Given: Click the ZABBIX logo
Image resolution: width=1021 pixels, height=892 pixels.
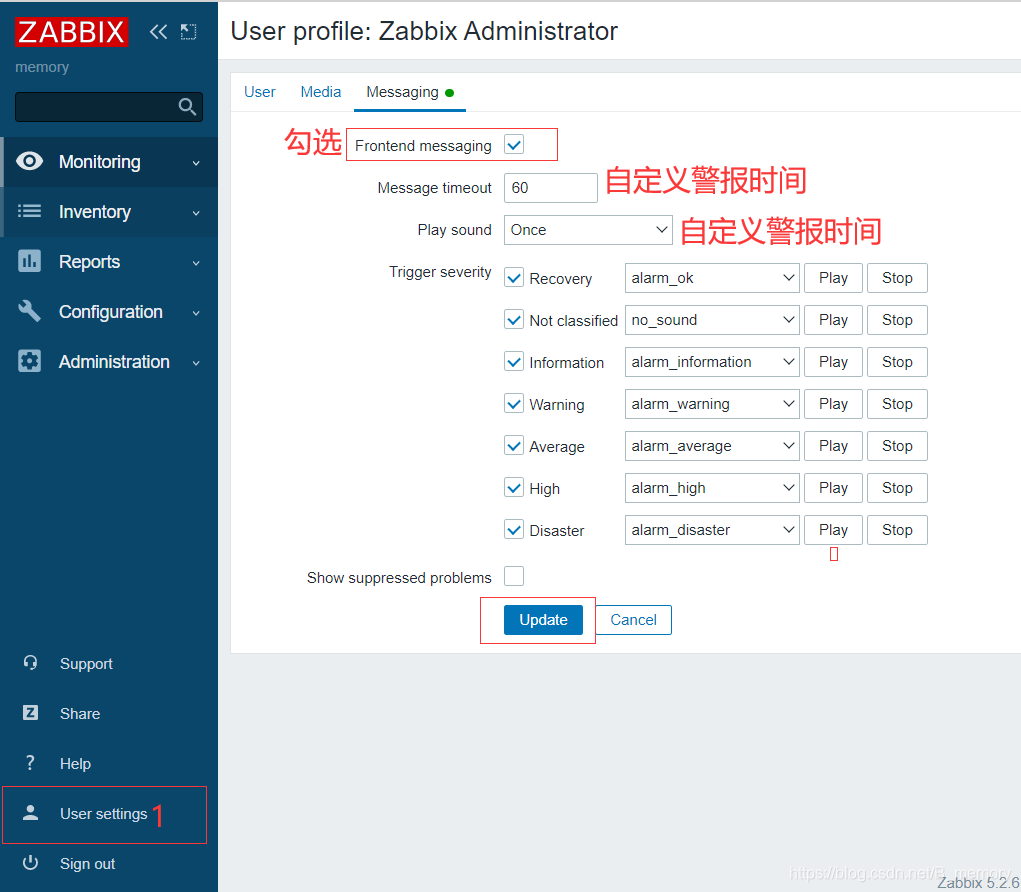Looking at the screenshot, I should click(72, 32).
